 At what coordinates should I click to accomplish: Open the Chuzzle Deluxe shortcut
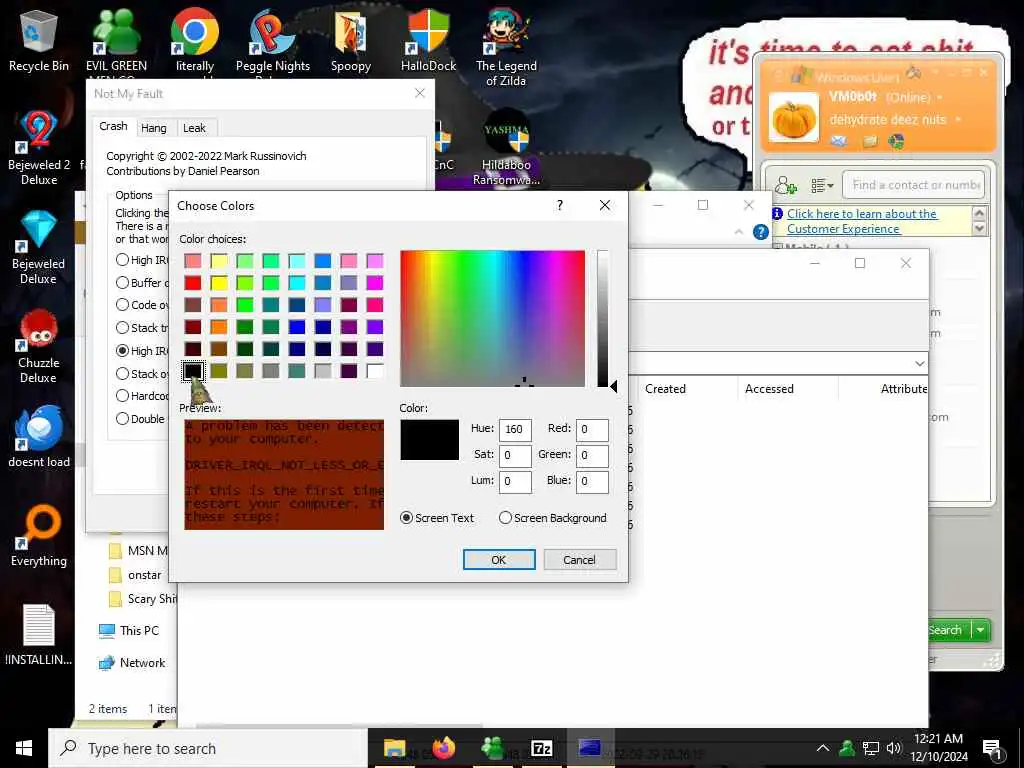click(39, 346)
